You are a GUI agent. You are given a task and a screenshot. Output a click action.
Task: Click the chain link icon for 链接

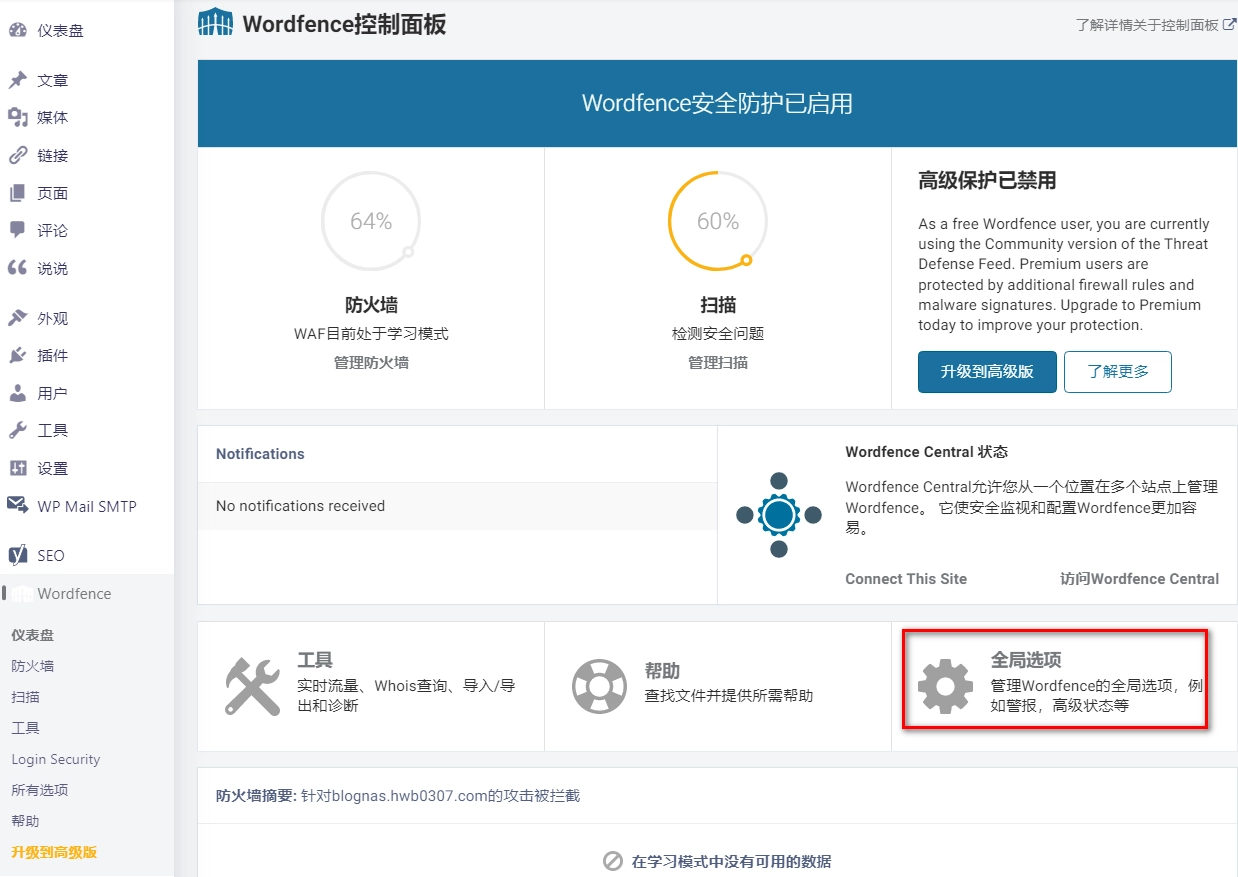tap(17, 156)
